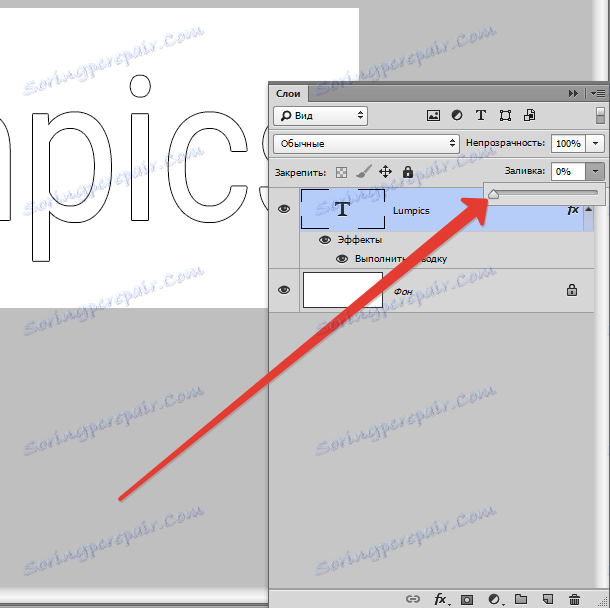Click padlock icon on Фон layer
610x608 pixels.
tap(571, 290)
